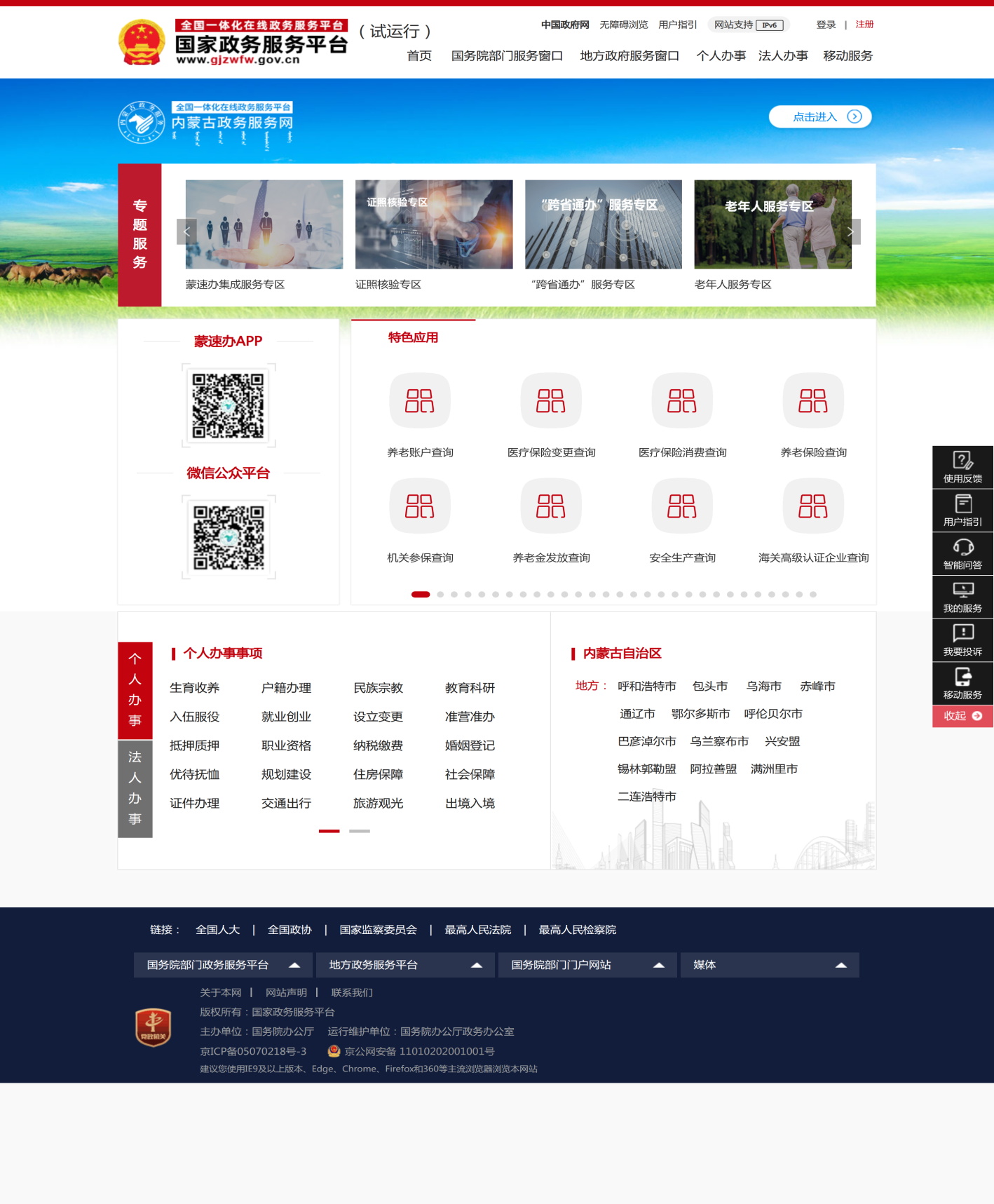Open the 养老保险查询 app icon
Viewport: 994px width, 1204px height.
813,400
